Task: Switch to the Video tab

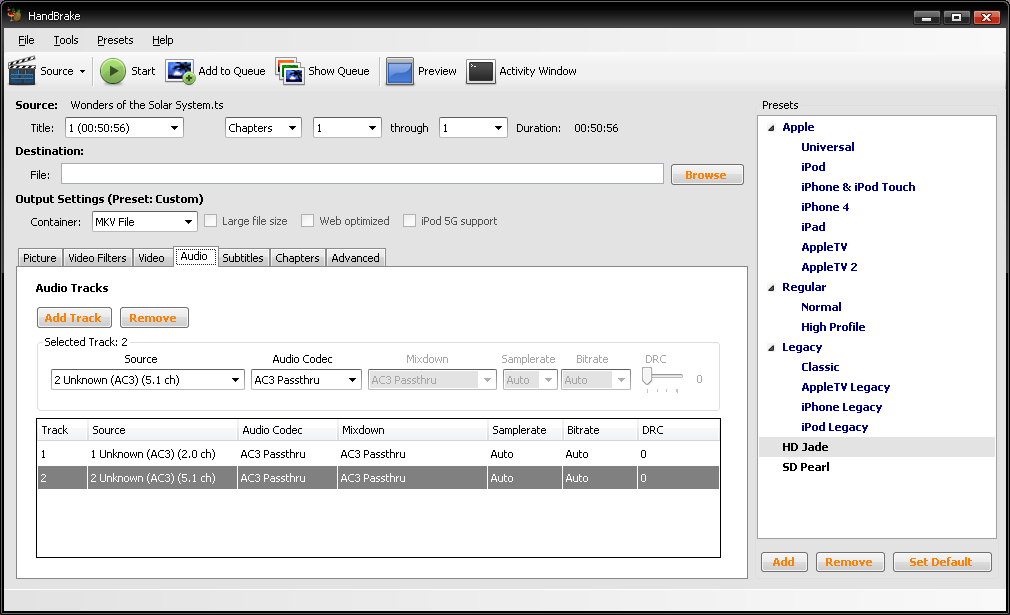Action: (x=151, y=258)
